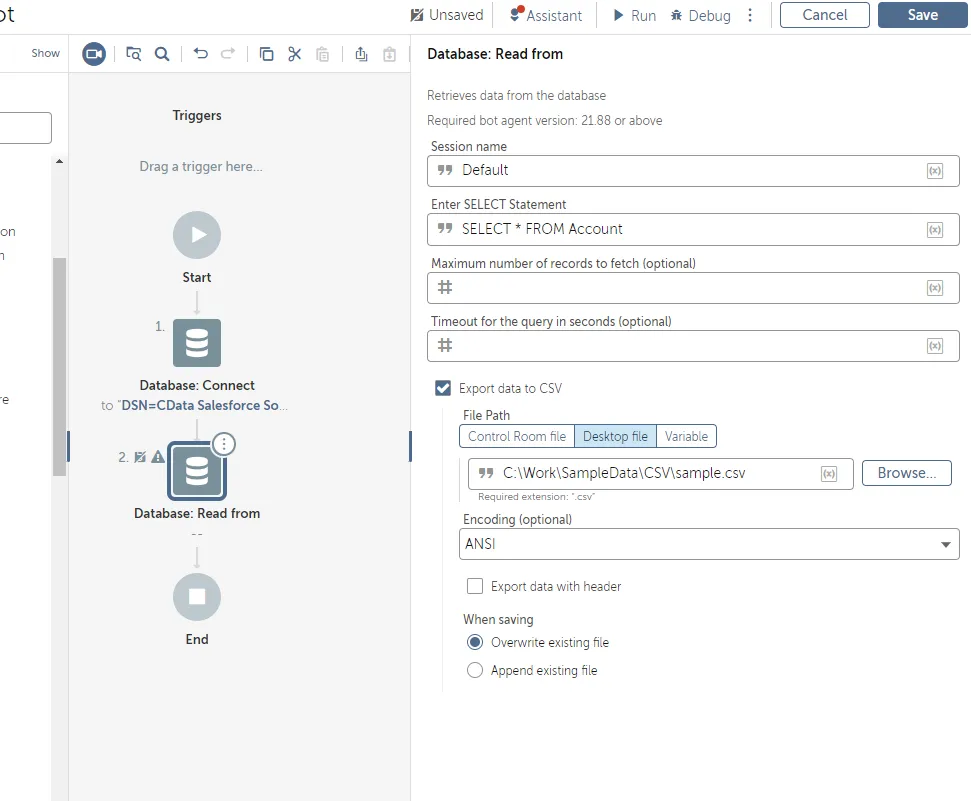Enable Export data with header
This screenshot has width=971, height=801.
475,586
